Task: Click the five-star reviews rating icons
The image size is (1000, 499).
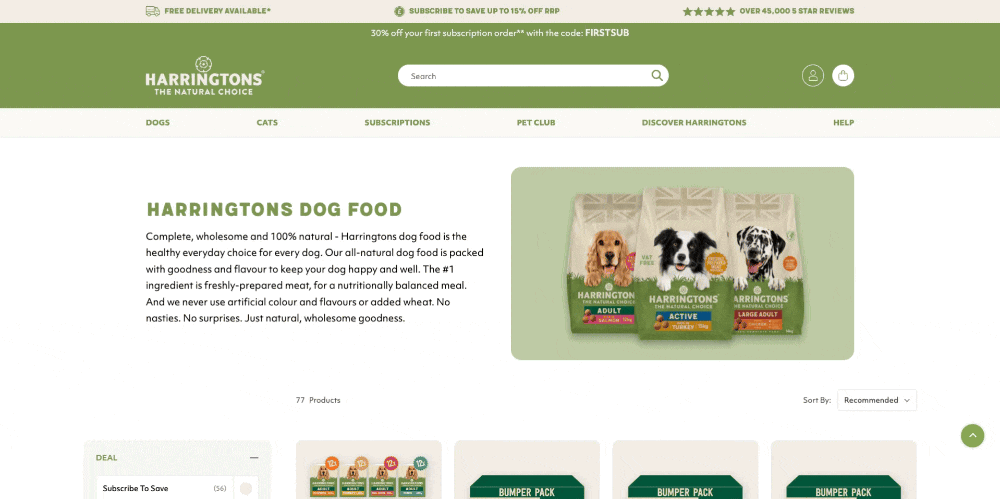Action: click(x=709, y=11)
